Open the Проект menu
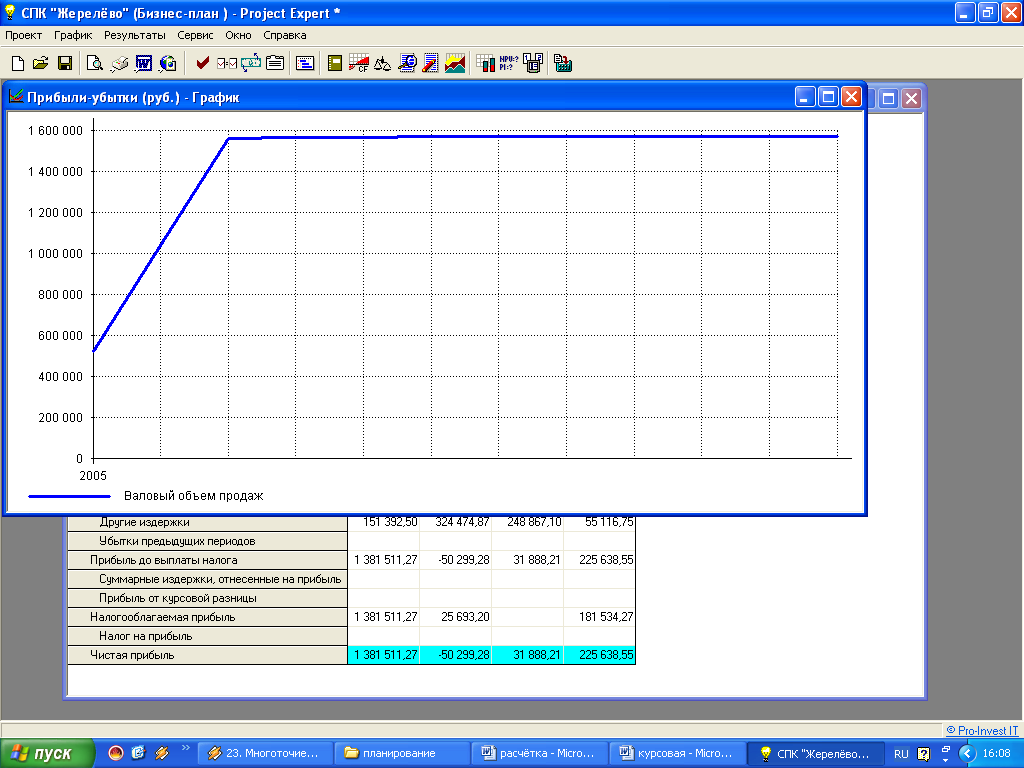Image resolution: width=1024 pixels, height=768 pixels. coord(24,35)
